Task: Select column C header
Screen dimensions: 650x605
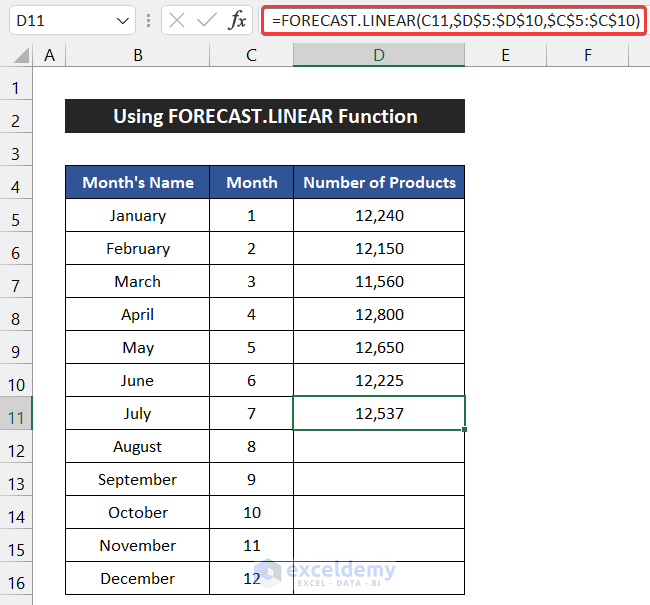Action: pos(251,55)
